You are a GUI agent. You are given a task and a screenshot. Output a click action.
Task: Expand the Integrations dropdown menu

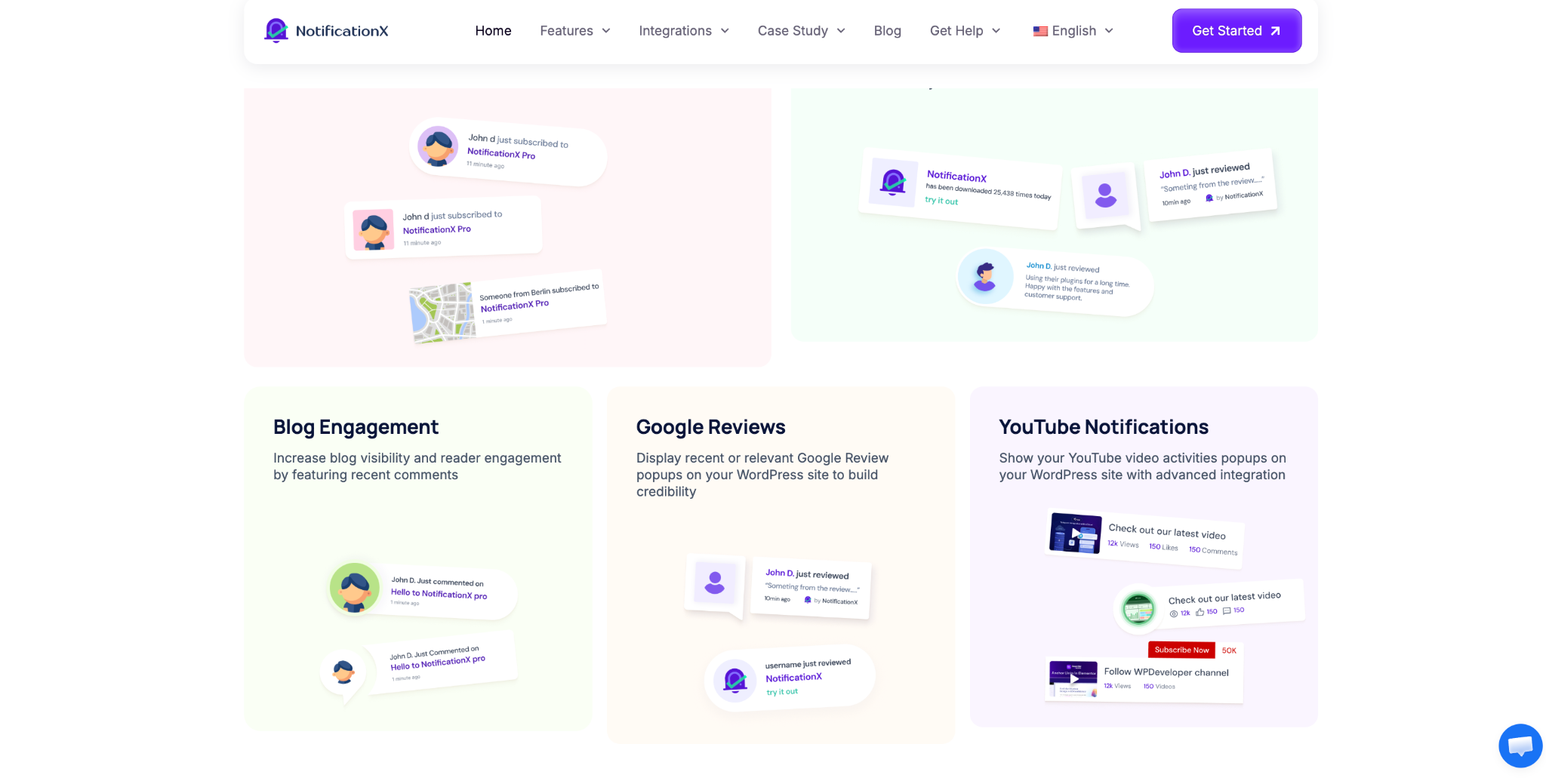(x=684, y=31)
